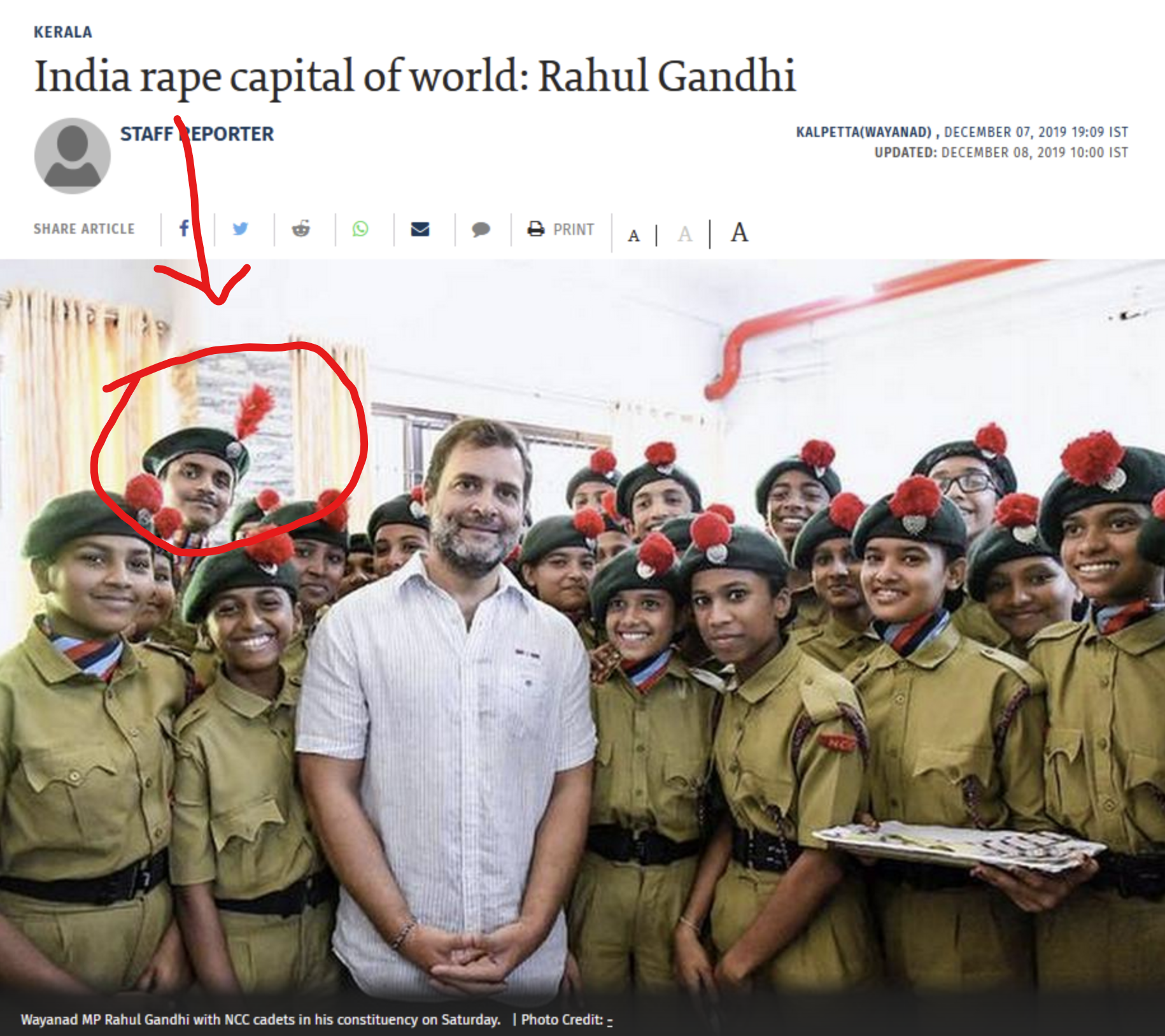Click the printer icon

click(x=536, y=229)
